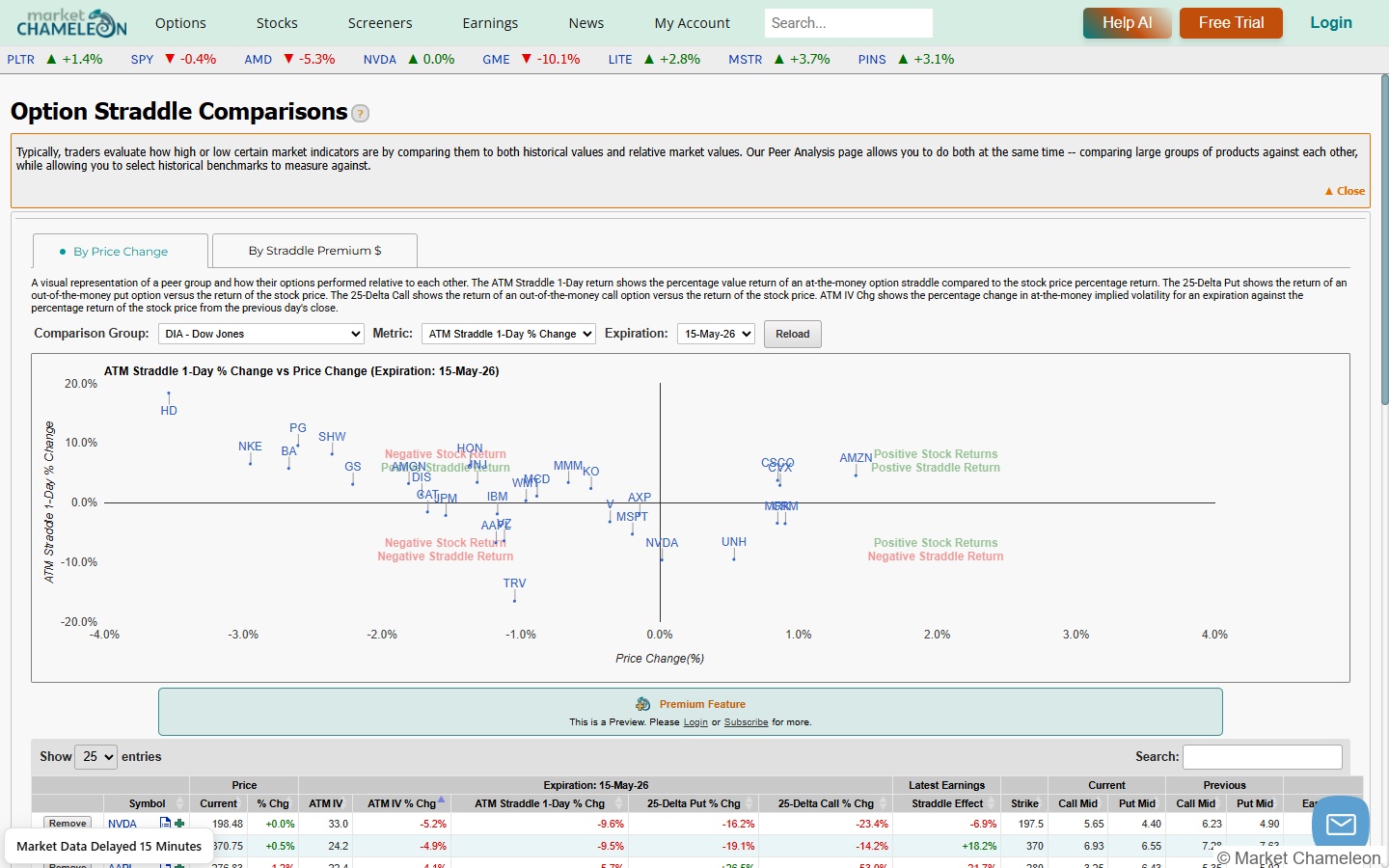Image resolution: width=1389 pixels, height=868 pixels.
Task: Open the NVDA link in ticker bar
Action: (x=380, y=59)
